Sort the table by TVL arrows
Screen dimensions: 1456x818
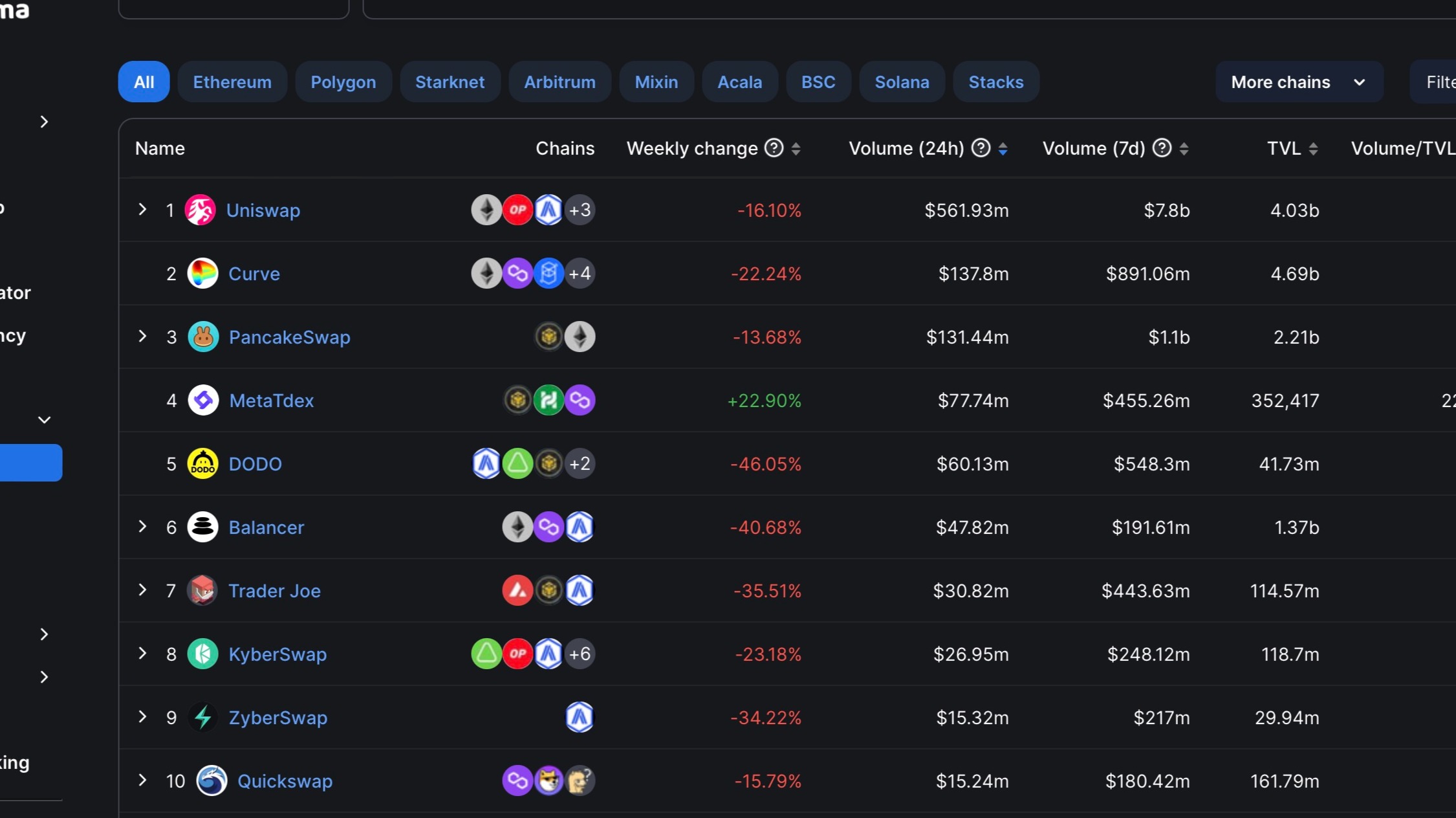tap(1313, 149)
